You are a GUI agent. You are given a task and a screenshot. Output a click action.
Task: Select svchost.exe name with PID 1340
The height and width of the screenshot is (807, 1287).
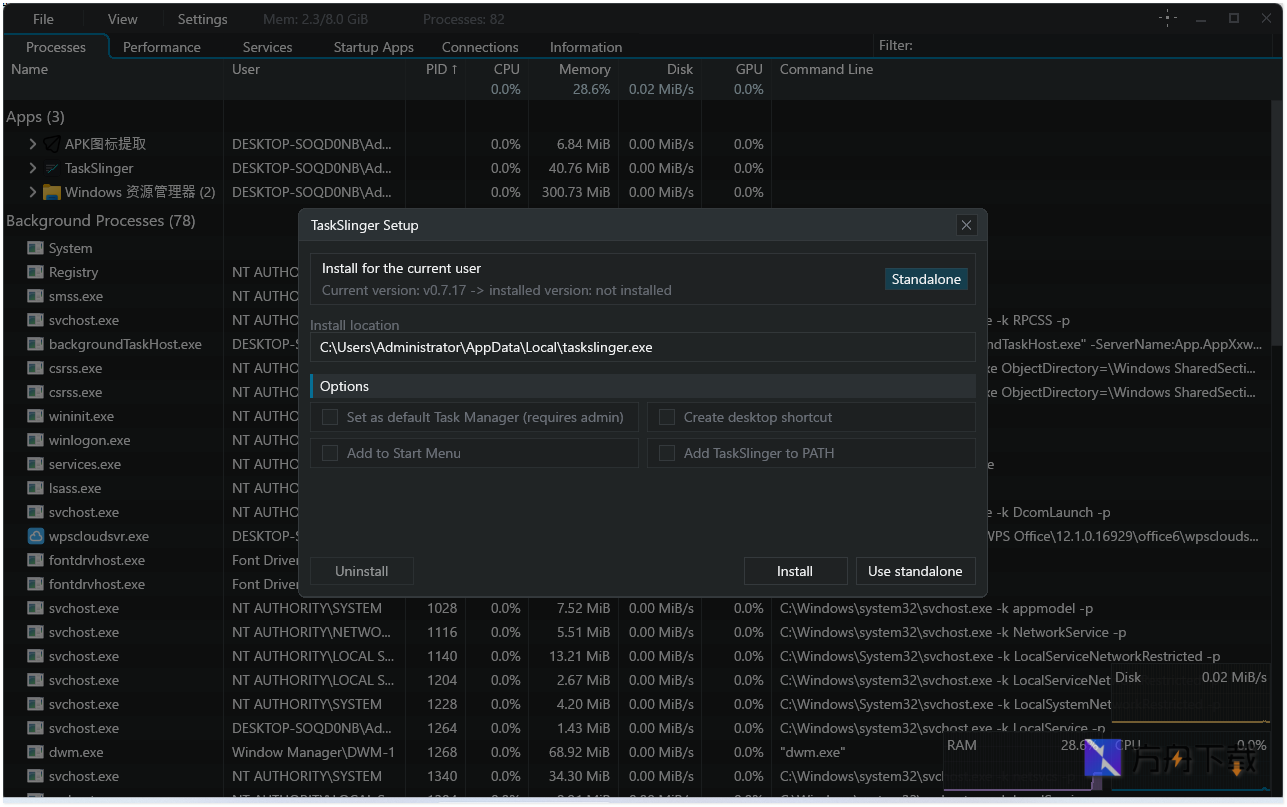(84, 776)
